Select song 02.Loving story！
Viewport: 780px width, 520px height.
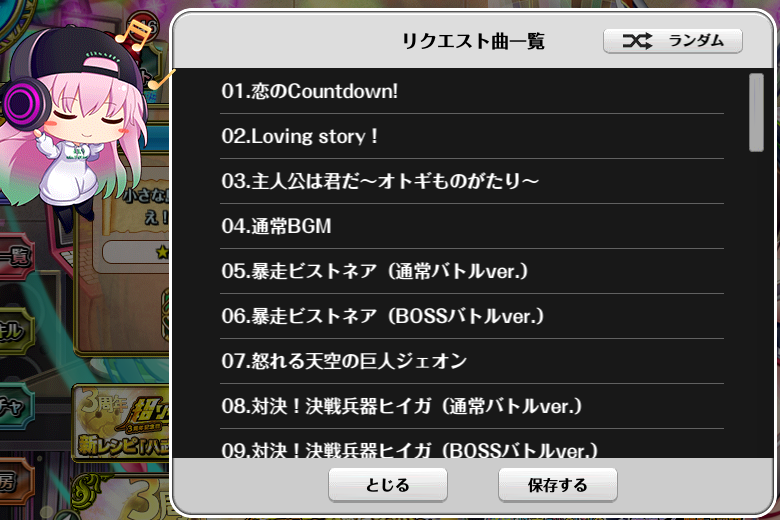(472, 136)
